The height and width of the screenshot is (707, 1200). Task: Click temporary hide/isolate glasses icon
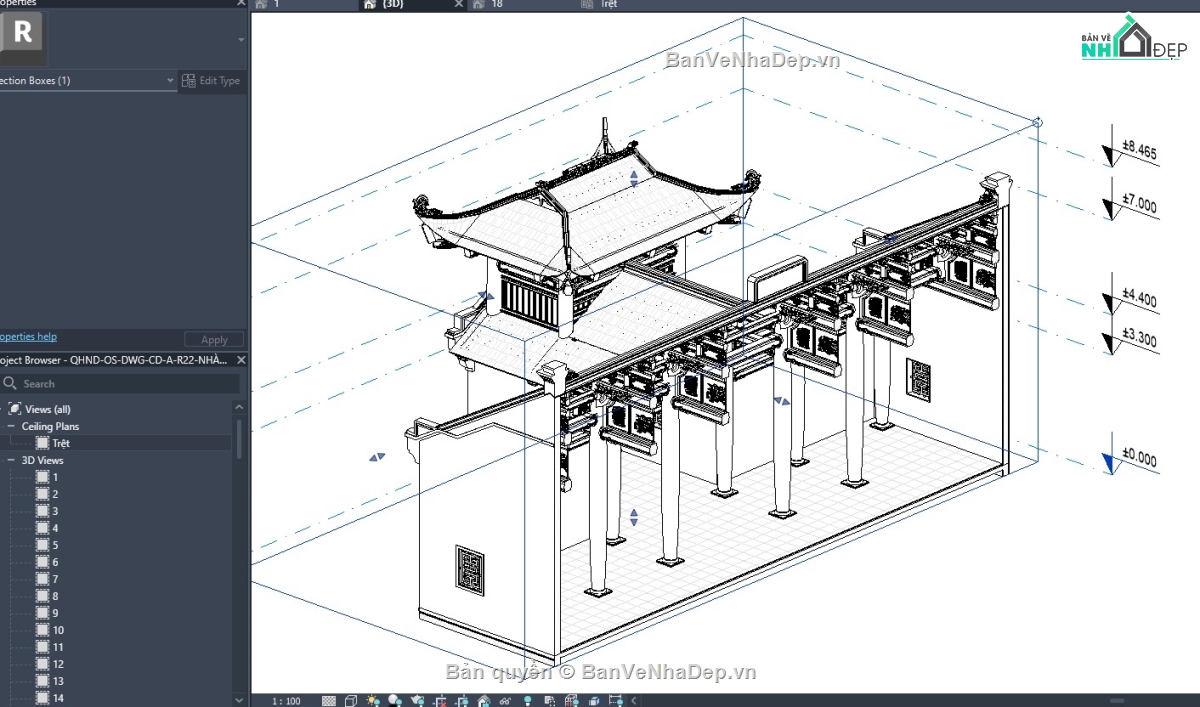click(505, 701)
